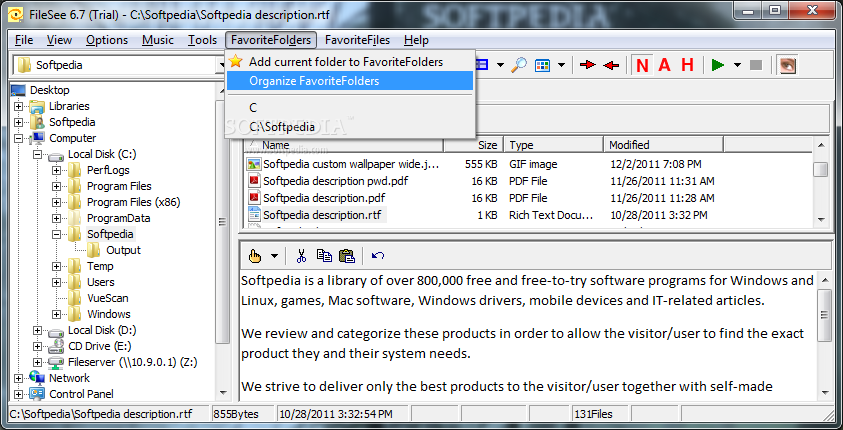Image resolution: width=843 pixels, height=430 pixels.
Task: Open the hand tool dropdown arrow
Action: tap(274, 256)
